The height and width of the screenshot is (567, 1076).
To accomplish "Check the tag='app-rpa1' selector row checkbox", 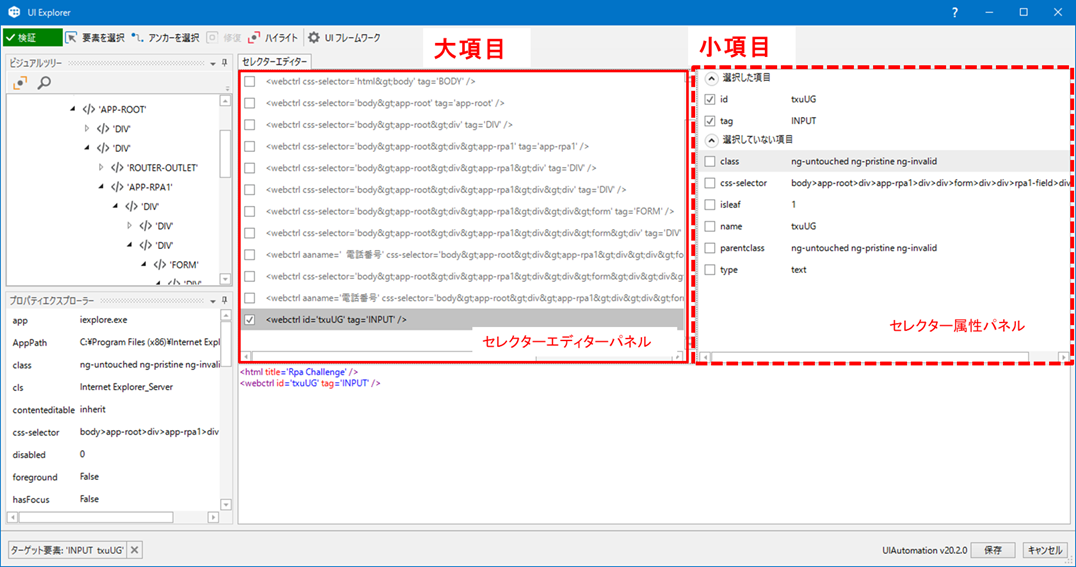I will [250, 146].
